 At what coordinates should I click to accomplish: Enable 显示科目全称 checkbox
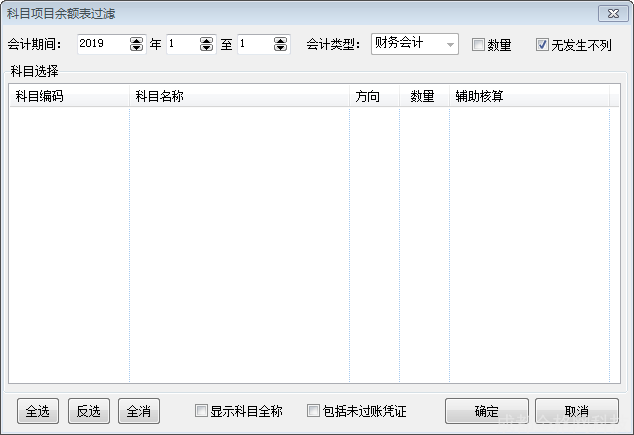tap(202, 410)
